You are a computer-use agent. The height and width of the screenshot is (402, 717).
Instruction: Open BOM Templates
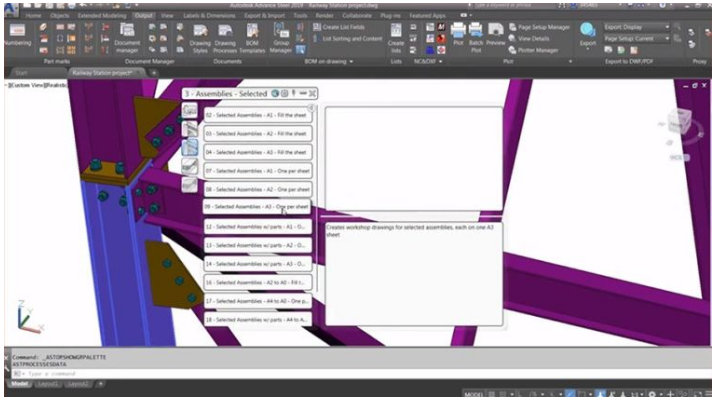point(252,38)
